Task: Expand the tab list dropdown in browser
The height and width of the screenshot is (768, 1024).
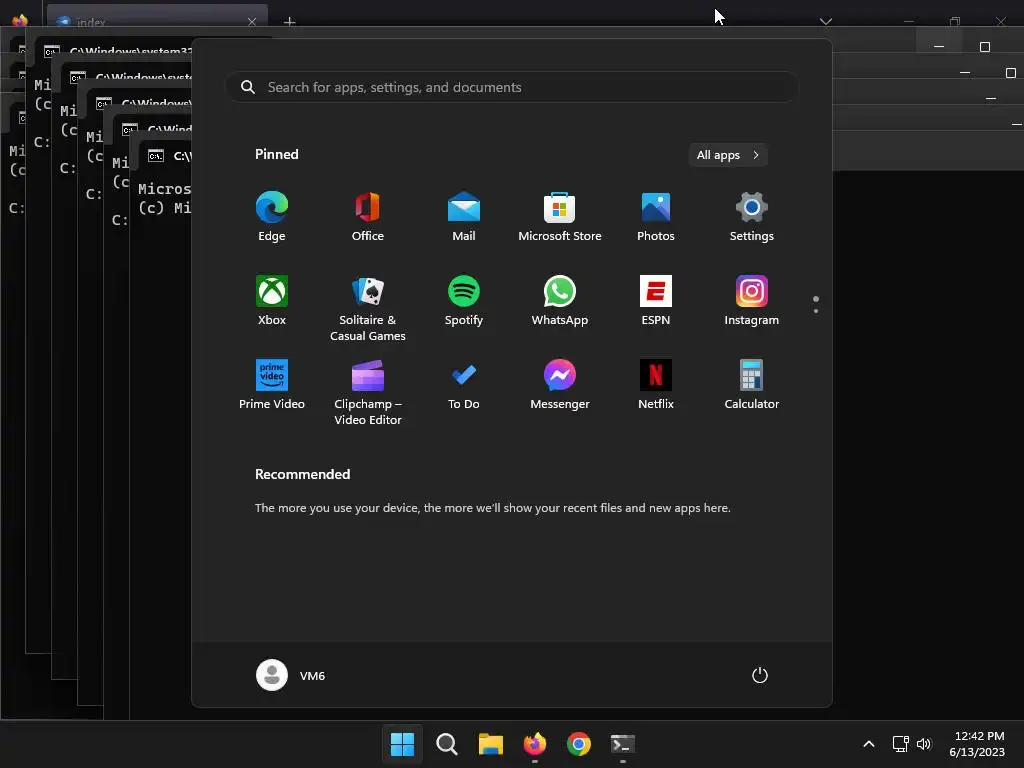Action: (x=825, y=21)
